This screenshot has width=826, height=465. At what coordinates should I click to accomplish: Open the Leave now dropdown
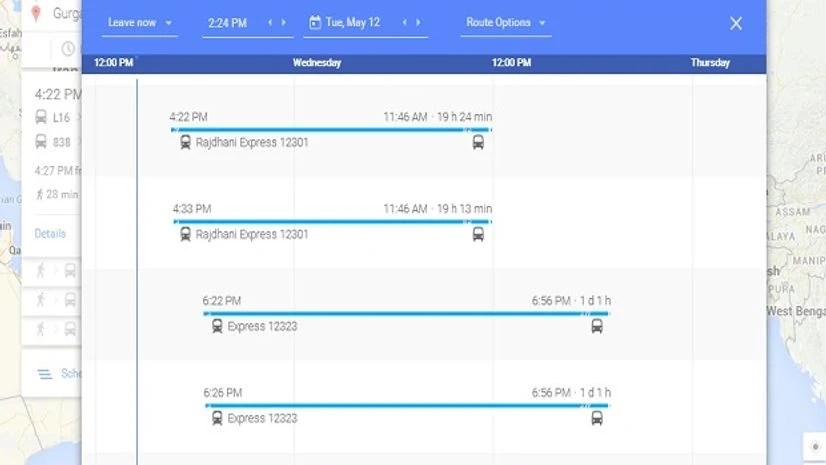click(140, 23)
